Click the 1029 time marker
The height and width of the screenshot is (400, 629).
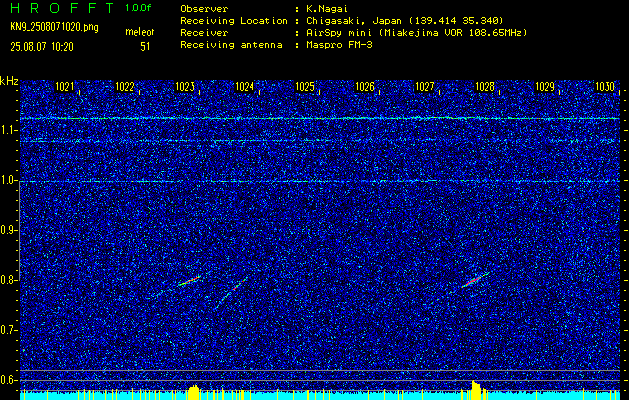pos(545,87)
